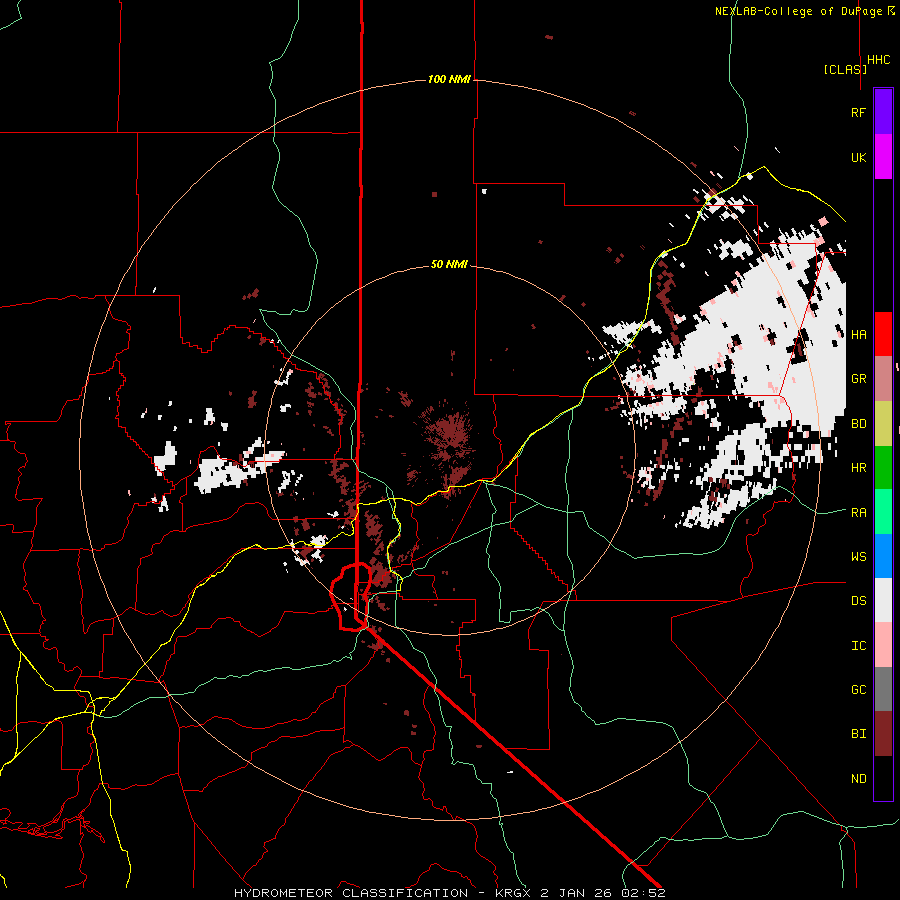This screenshot has width=900, height=900.
Task: Click the GC legend label
Action: 858,690
